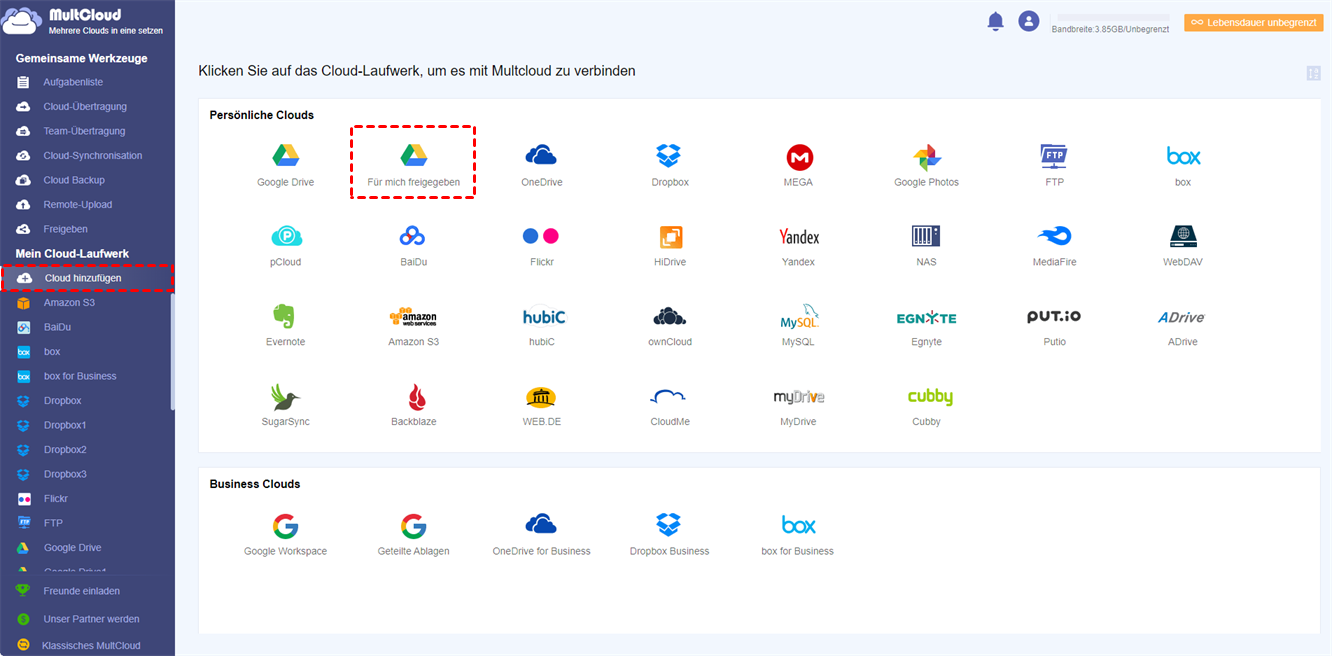The height and width of the screenshot is (656, 1332).
Task: Add the Flickr cloud in the grid
Action: [541, 245]
